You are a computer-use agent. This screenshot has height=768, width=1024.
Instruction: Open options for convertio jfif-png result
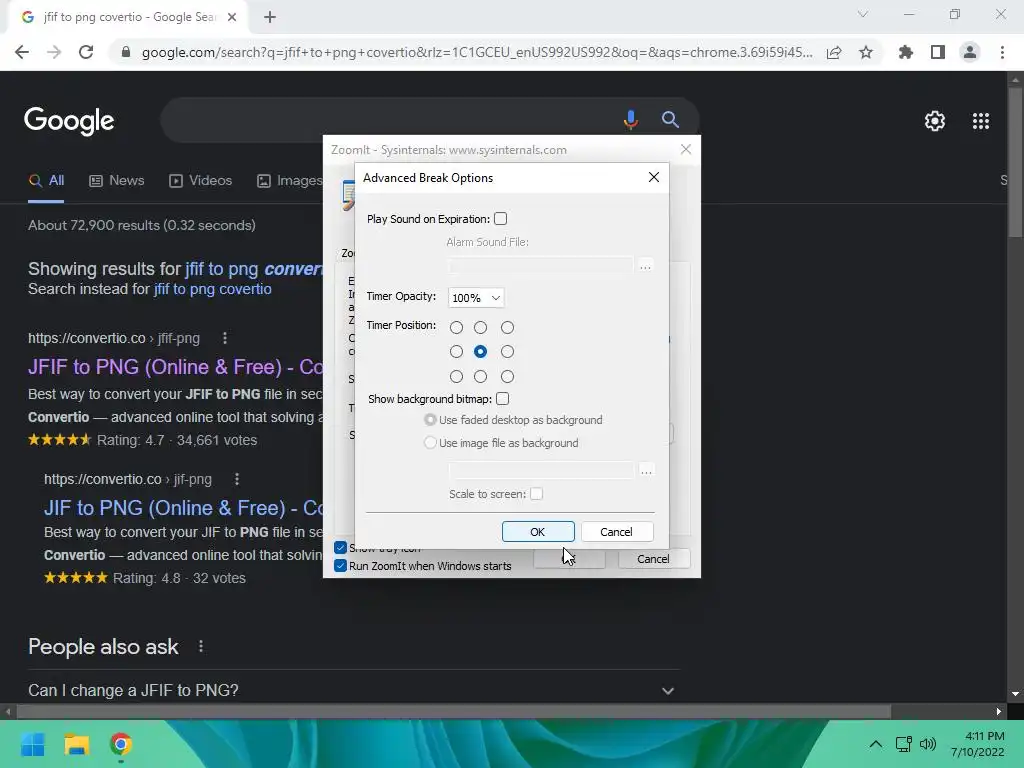pos(225,338)
